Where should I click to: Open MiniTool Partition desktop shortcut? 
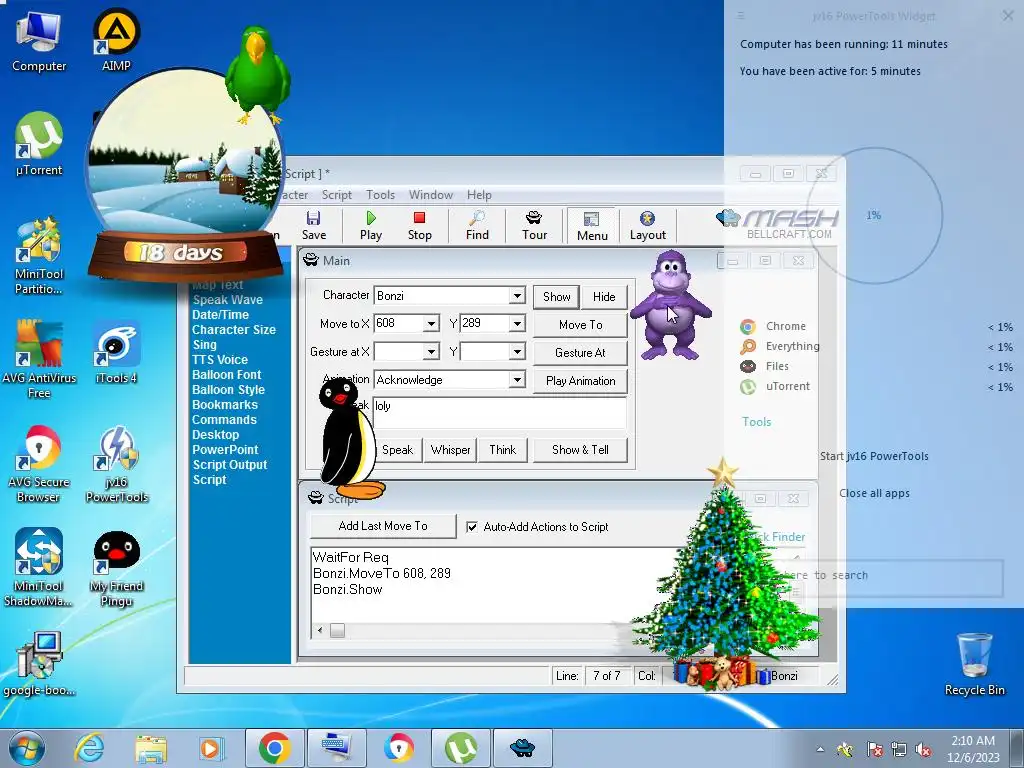point(39,256)
